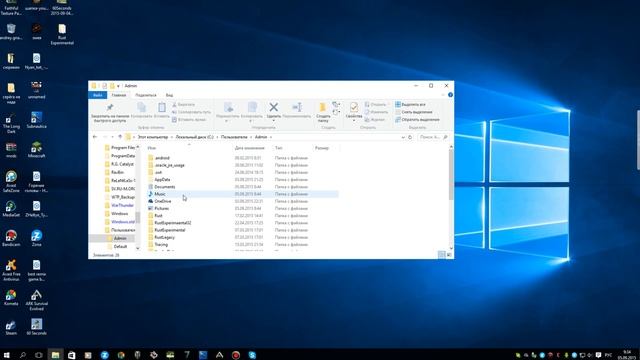Click the File Explorer taskbar button

pyautogui.click(x=55, y=355)
